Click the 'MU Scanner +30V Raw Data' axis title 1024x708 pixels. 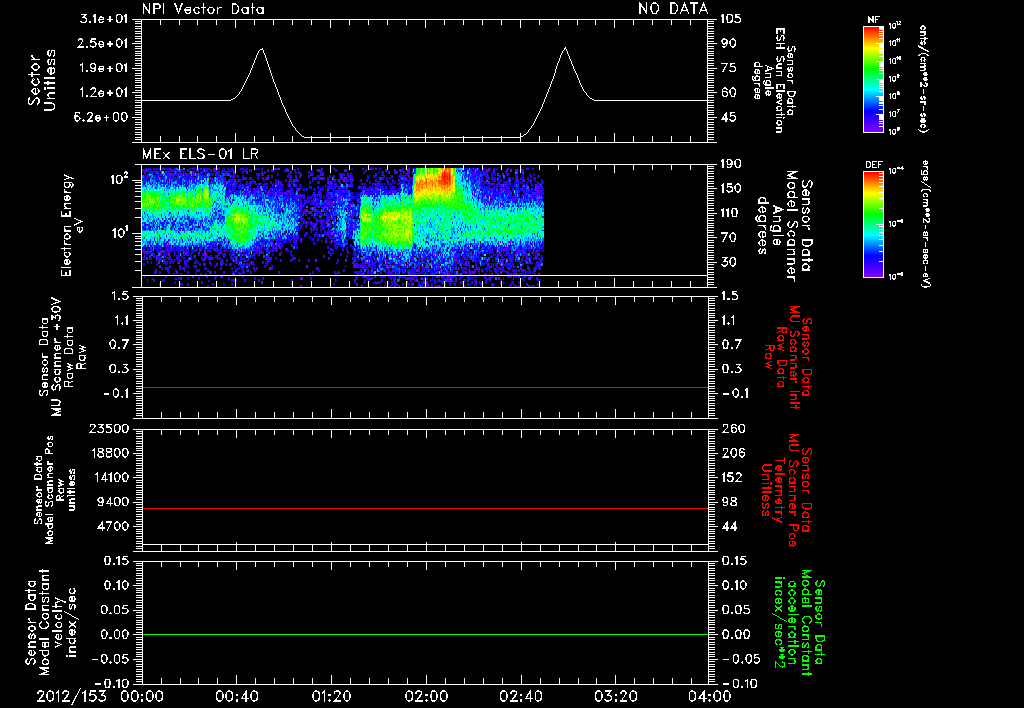(x=62, y=357)
